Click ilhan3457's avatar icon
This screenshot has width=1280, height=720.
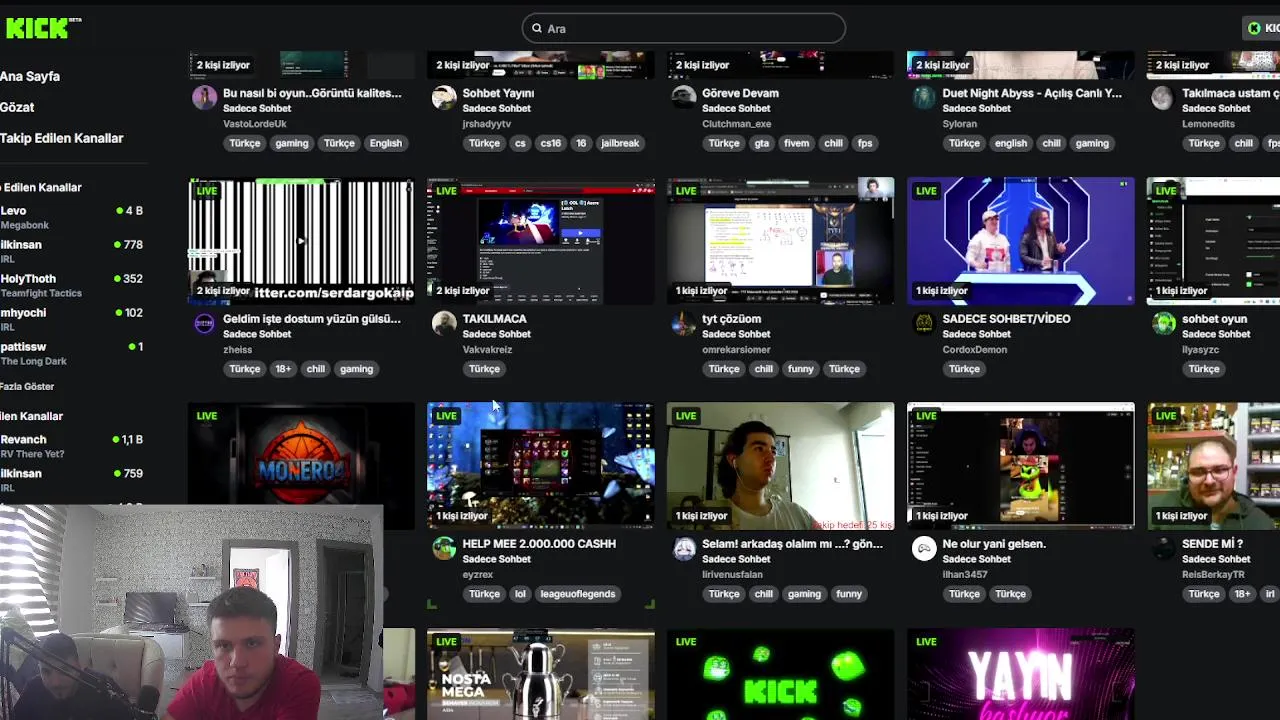[924, 548]
